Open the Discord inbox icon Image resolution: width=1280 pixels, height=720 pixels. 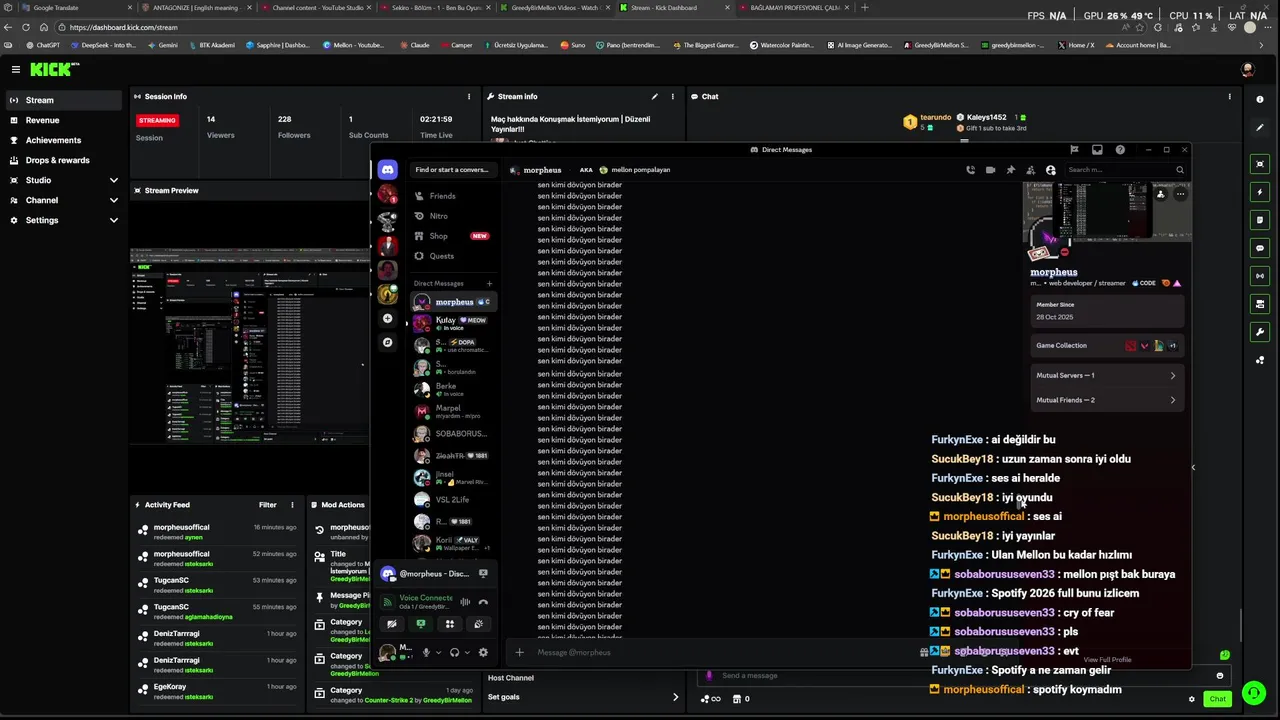1097,150
